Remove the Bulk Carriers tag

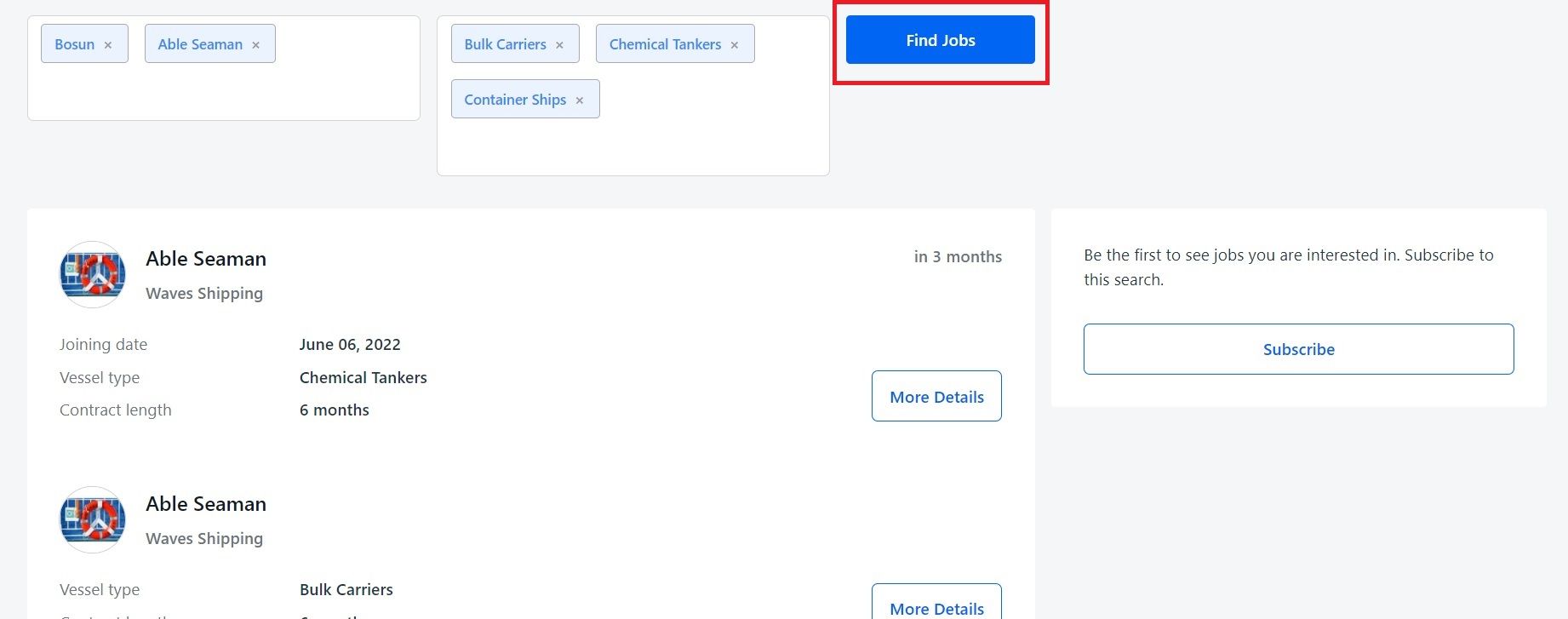tap(559, 45)
